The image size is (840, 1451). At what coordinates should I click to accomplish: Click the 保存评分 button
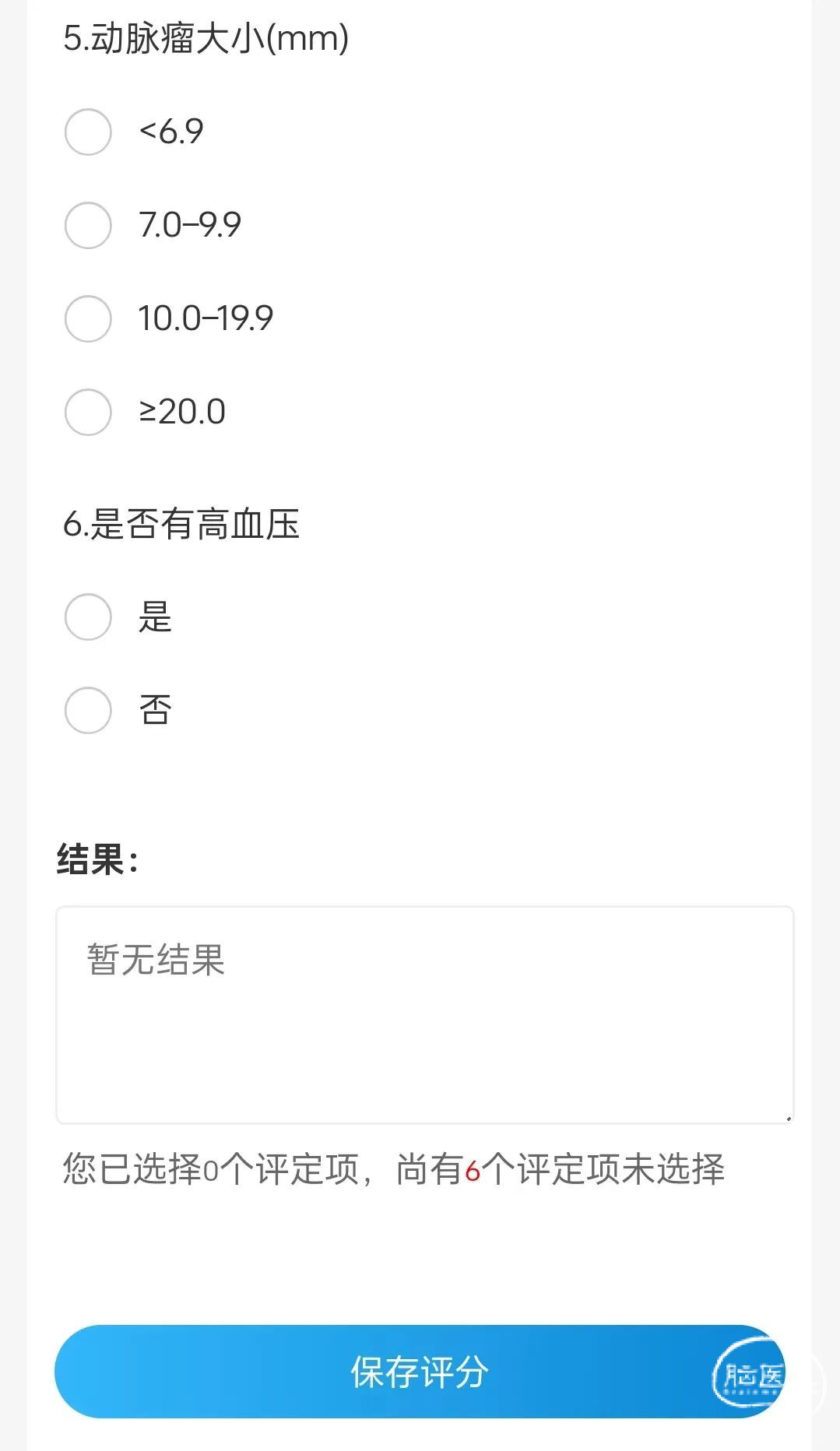click(x=419, y=1372)
